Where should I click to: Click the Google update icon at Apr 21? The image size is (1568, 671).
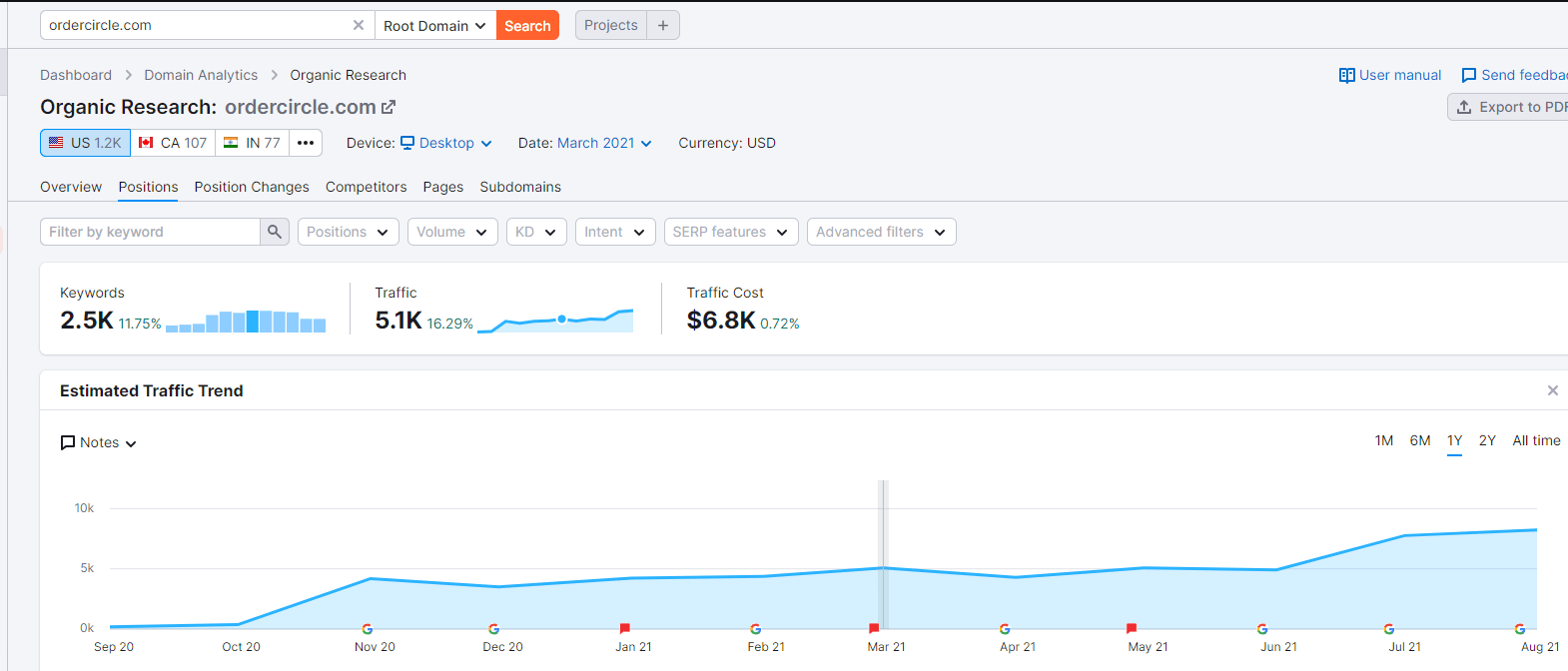(1005, 629)
